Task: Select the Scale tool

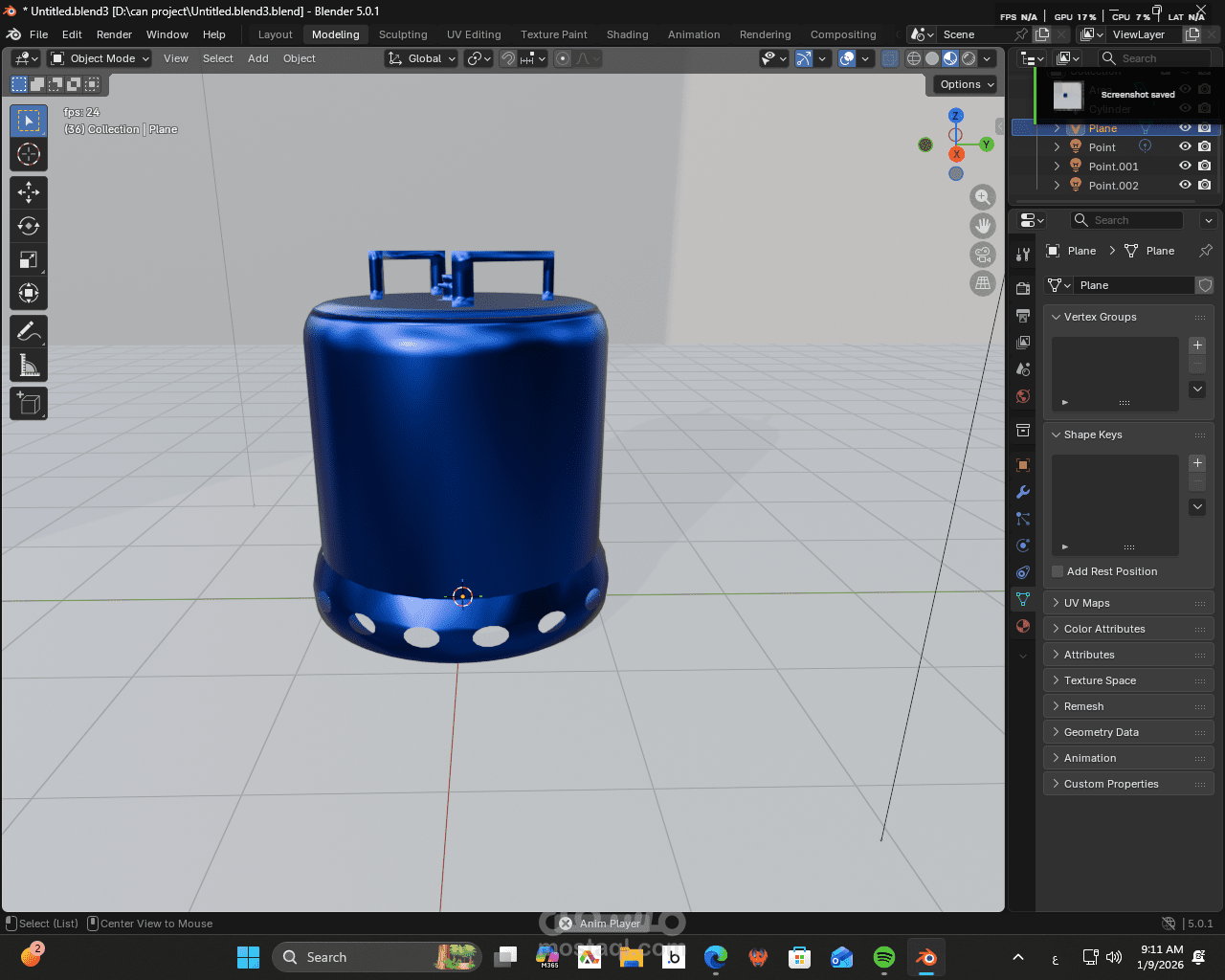Action: (x=29, y=259)
